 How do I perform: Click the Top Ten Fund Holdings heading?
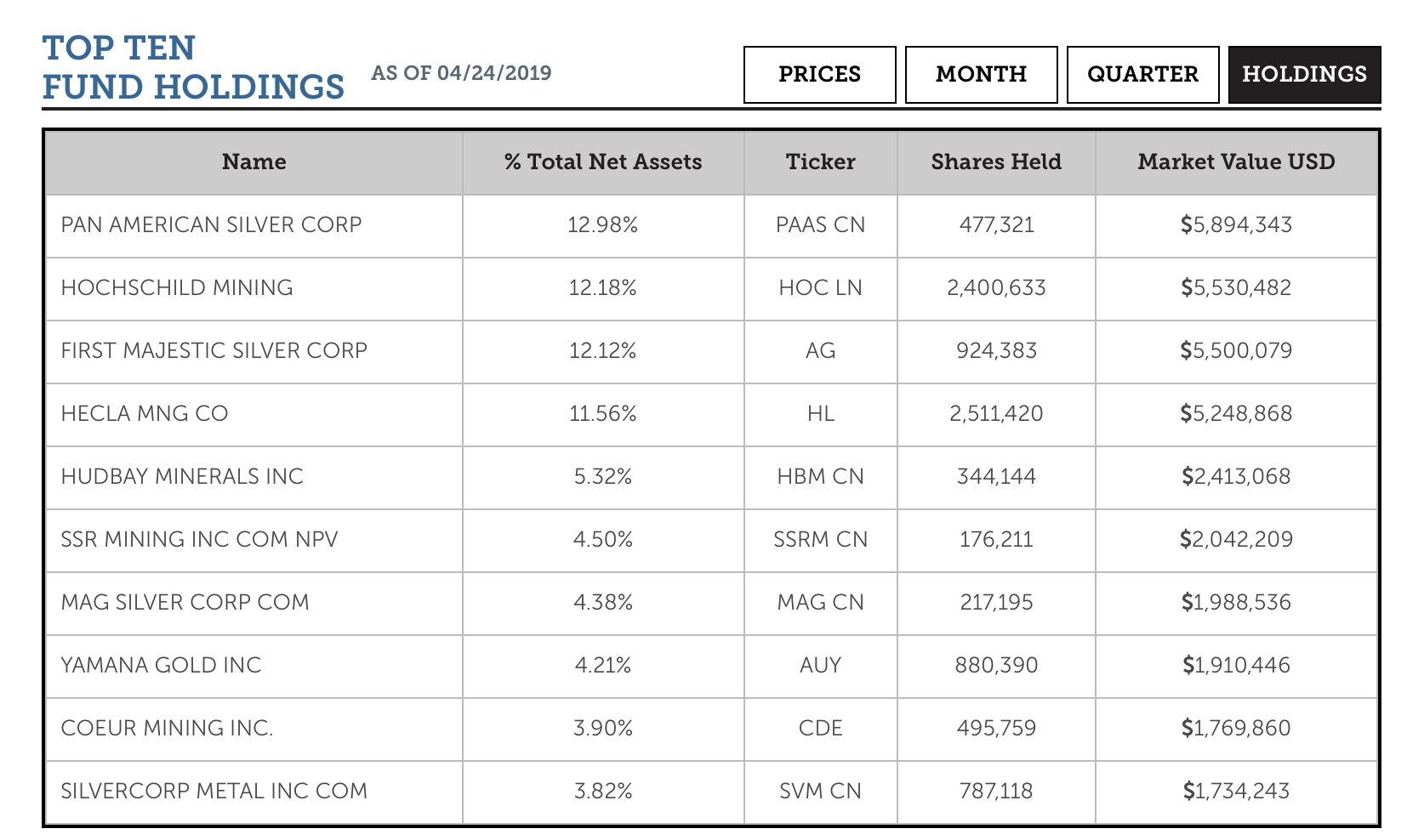point(193,67)
